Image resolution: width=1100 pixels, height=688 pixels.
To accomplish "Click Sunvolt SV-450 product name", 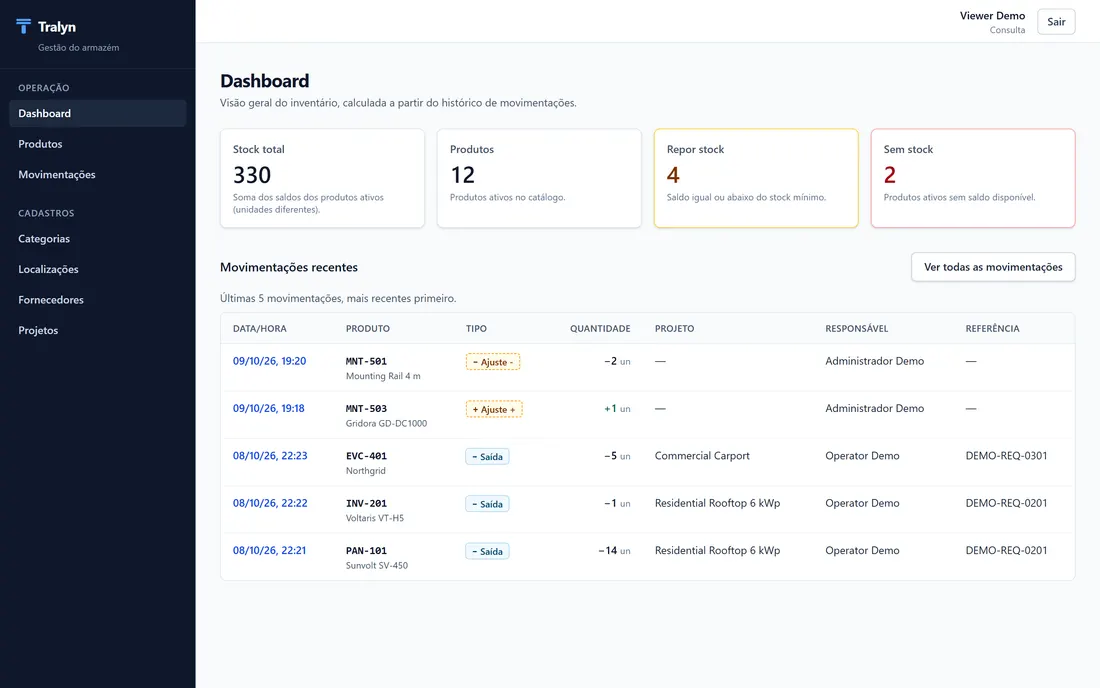I will 377,565.
